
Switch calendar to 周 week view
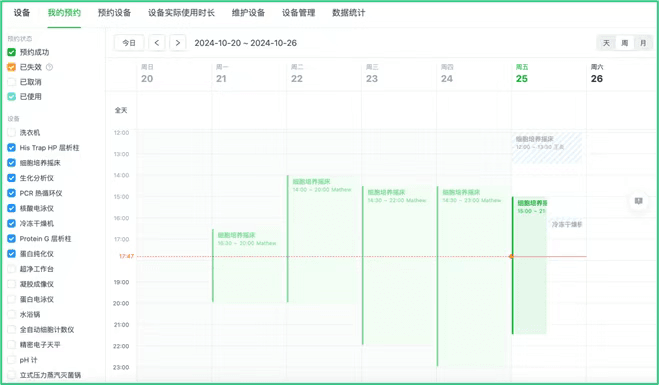click(625, 43)
